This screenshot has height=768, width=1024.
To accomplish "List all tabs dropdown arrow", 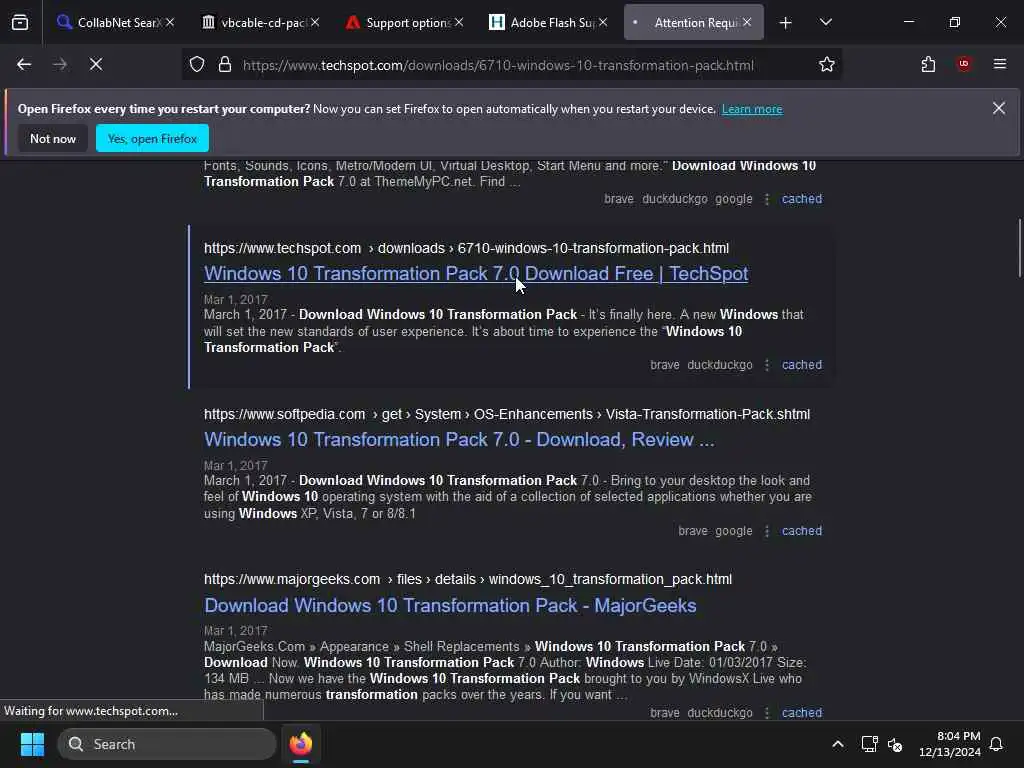I will 826,22.
